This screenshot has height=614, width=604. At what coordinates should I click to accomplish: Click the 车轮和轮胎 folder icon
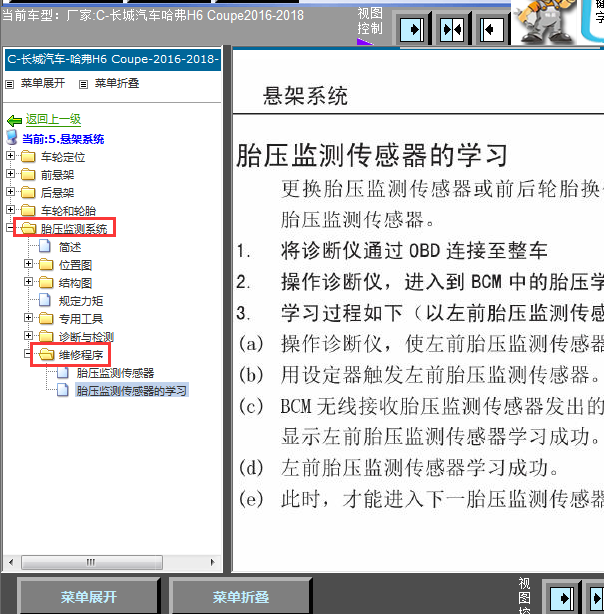(x=28, y=210)
